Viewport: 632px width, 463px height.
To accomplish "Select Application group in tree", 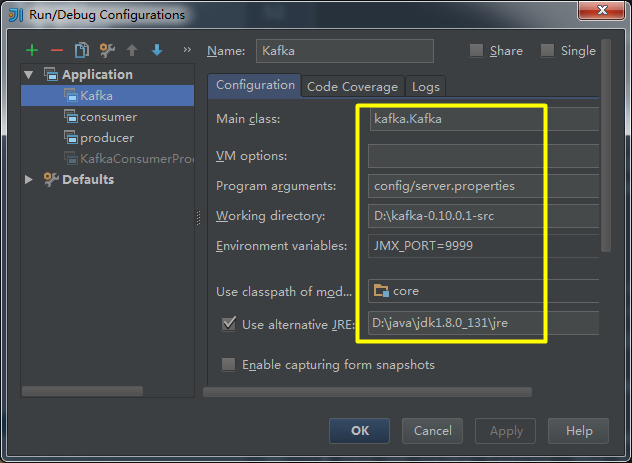I will pos(97,75).
